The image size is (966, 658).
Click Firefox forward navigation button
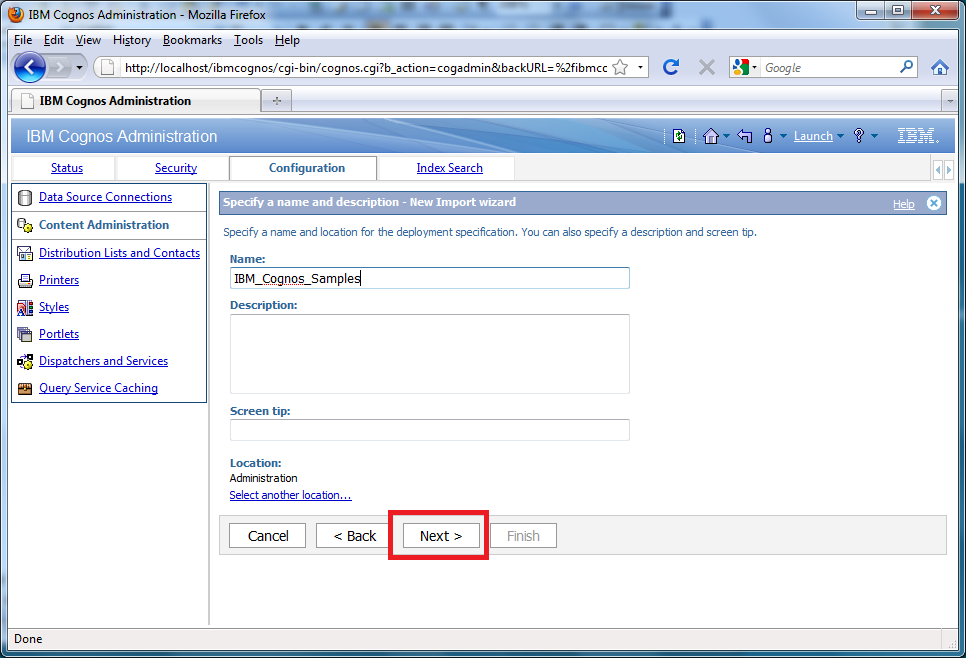[60, 67]
